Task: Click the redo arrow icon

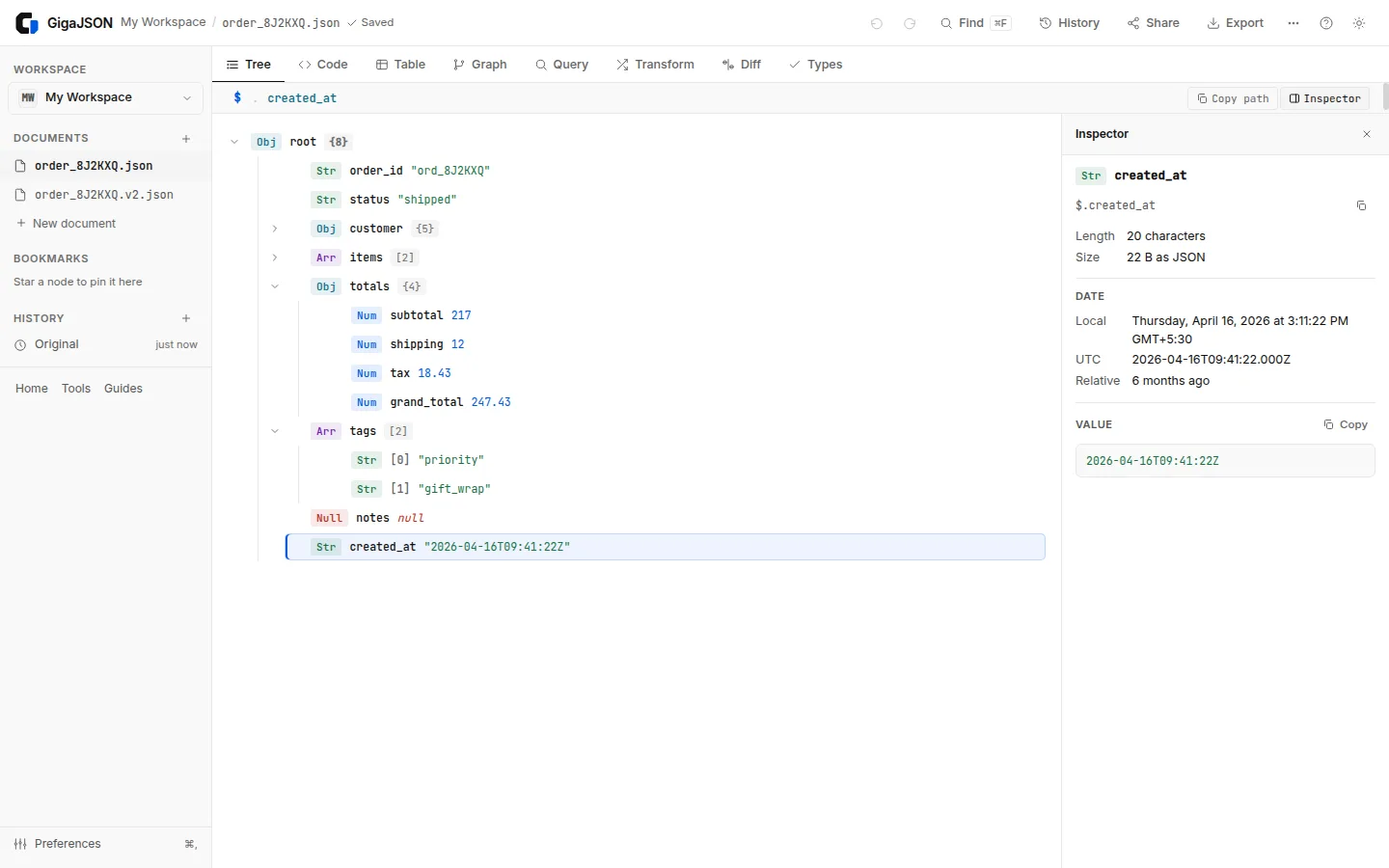Action: click(910, 23)
